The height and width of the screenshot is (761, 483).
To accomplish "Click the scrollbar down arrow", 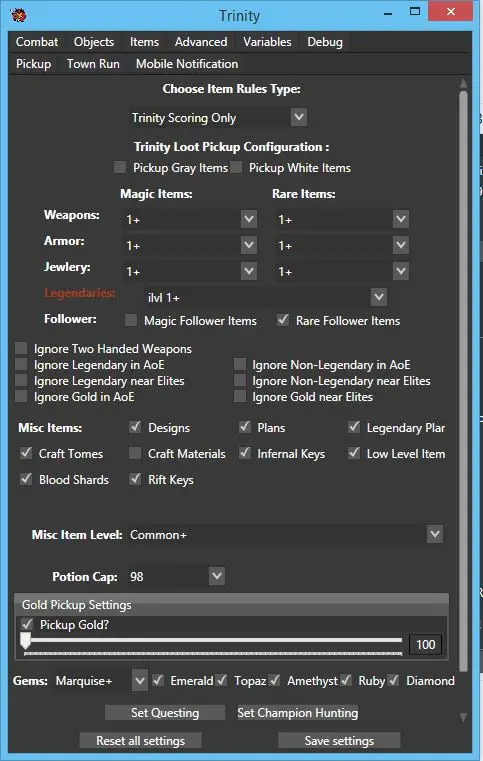I will tap(464, 717).
